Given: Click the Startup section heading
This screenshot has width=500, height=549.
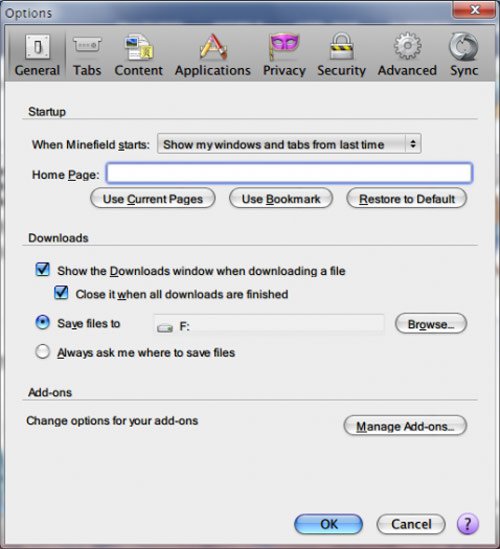Looking at the screenshot, I should 47,112.
